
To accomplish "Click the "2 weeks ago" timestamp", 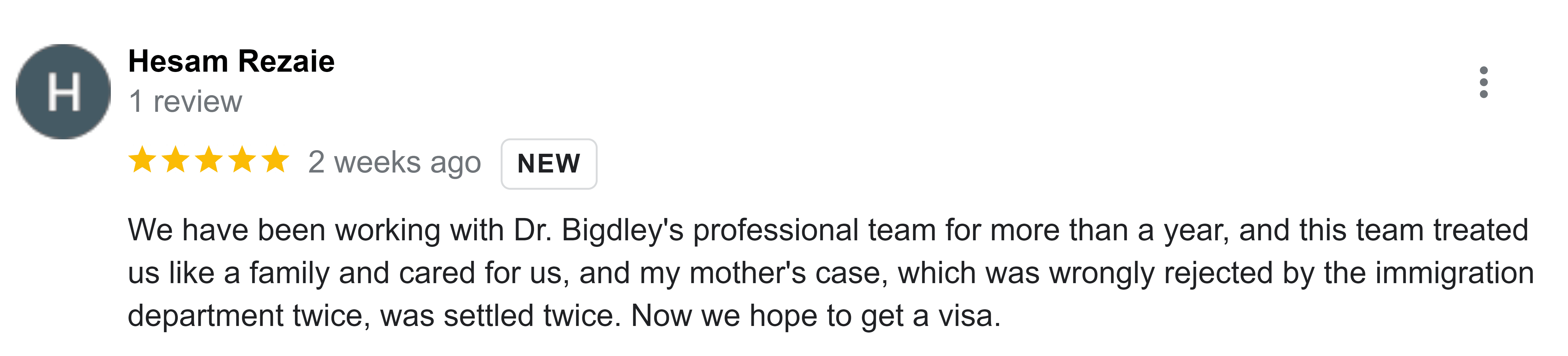I will [394, 163].
